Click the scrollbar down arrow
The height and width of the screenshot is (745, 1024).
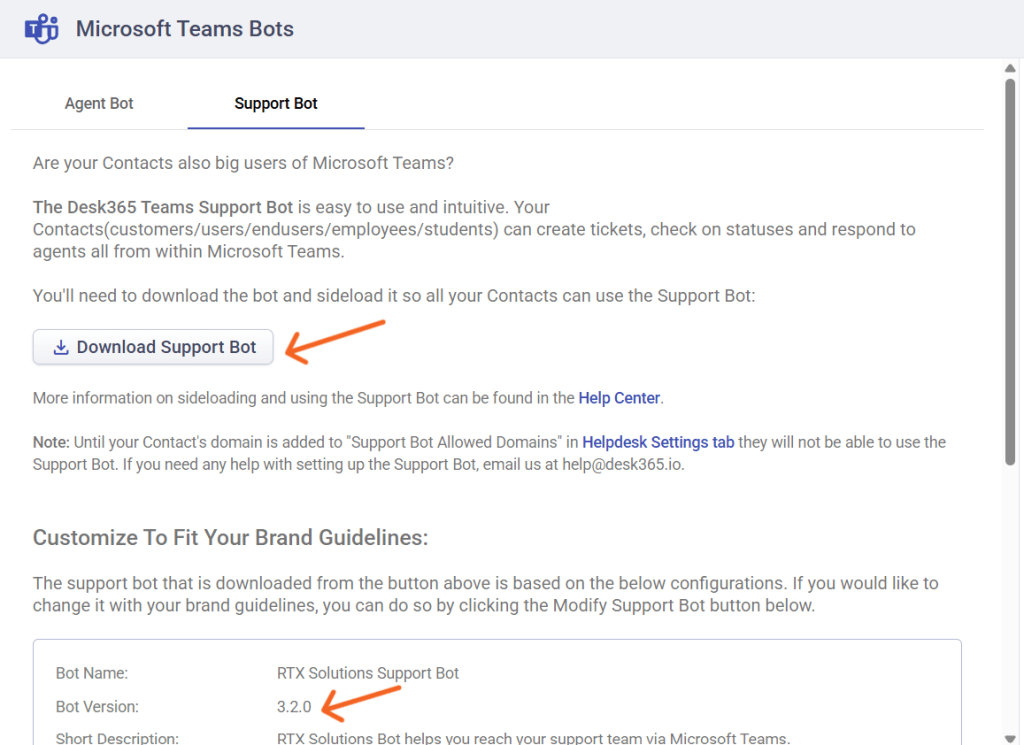pyautogui.click(x=1011, y=737)
